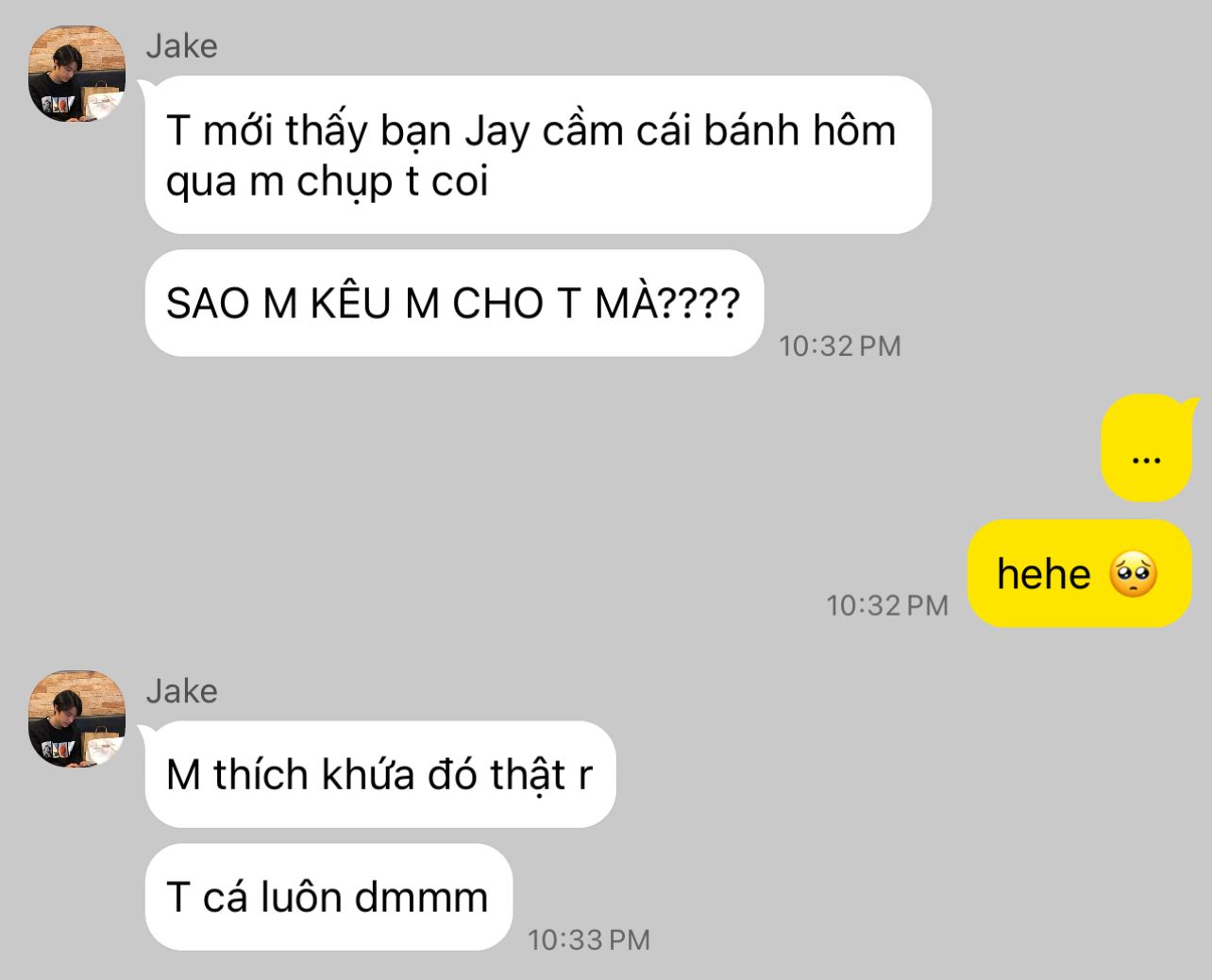
Task: Click the word 'khứa' in Jake's message
Action: (368, 774)
